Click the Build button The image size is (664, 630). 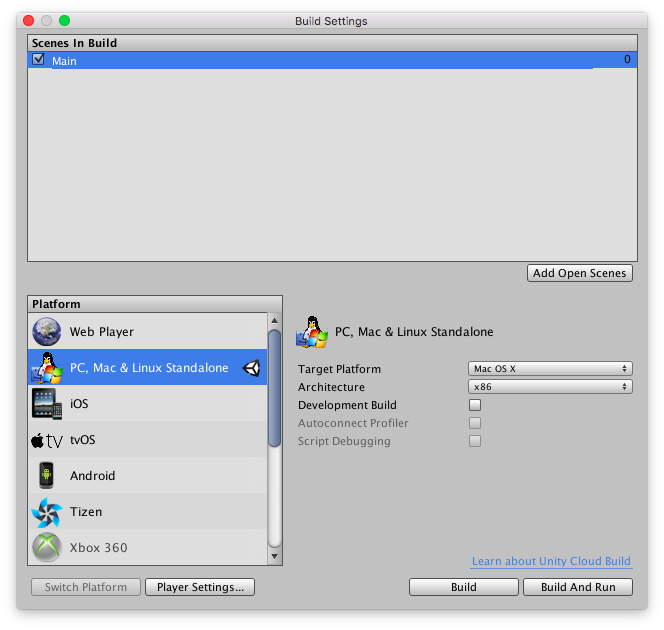[464, 587]
